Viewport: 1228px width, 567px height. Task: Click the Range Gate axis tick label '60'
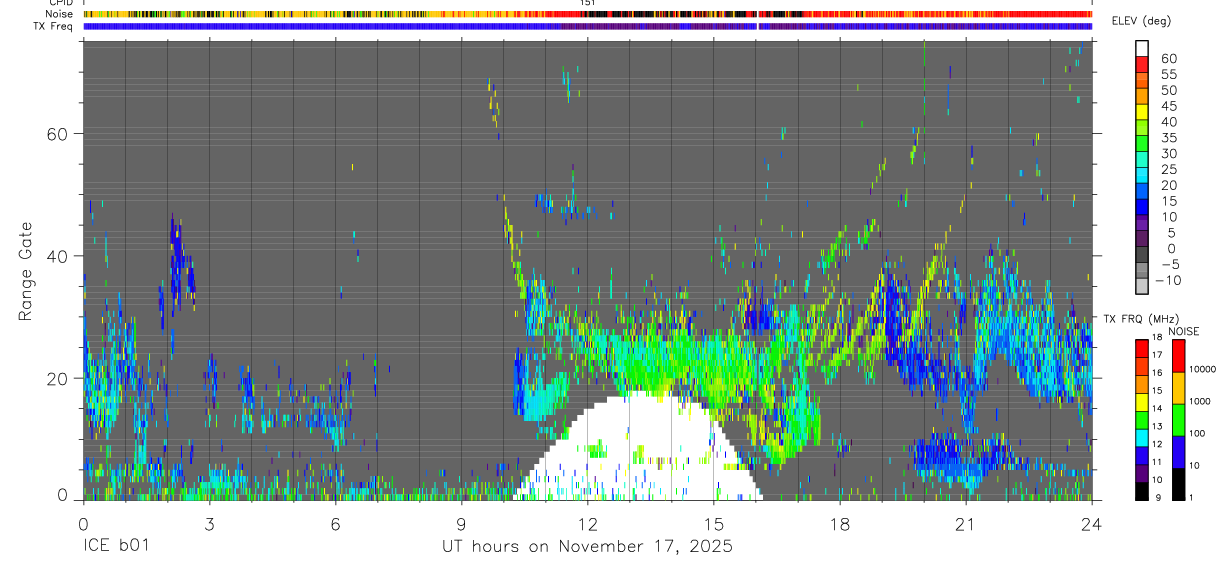click(x=57, y=133)
